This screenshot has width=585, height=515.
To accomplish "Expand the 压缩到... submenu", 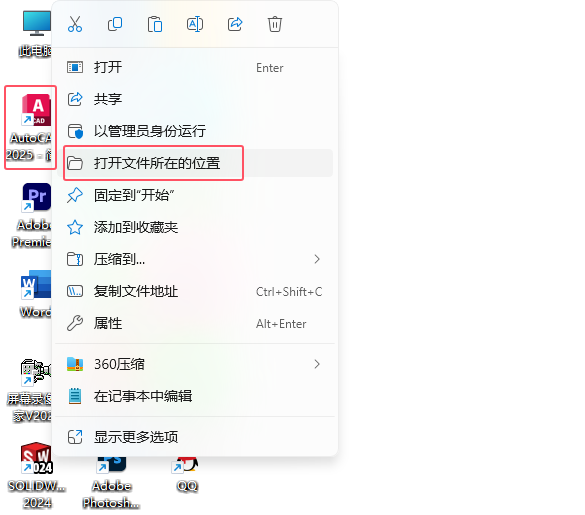I will (x=195, y=259).
